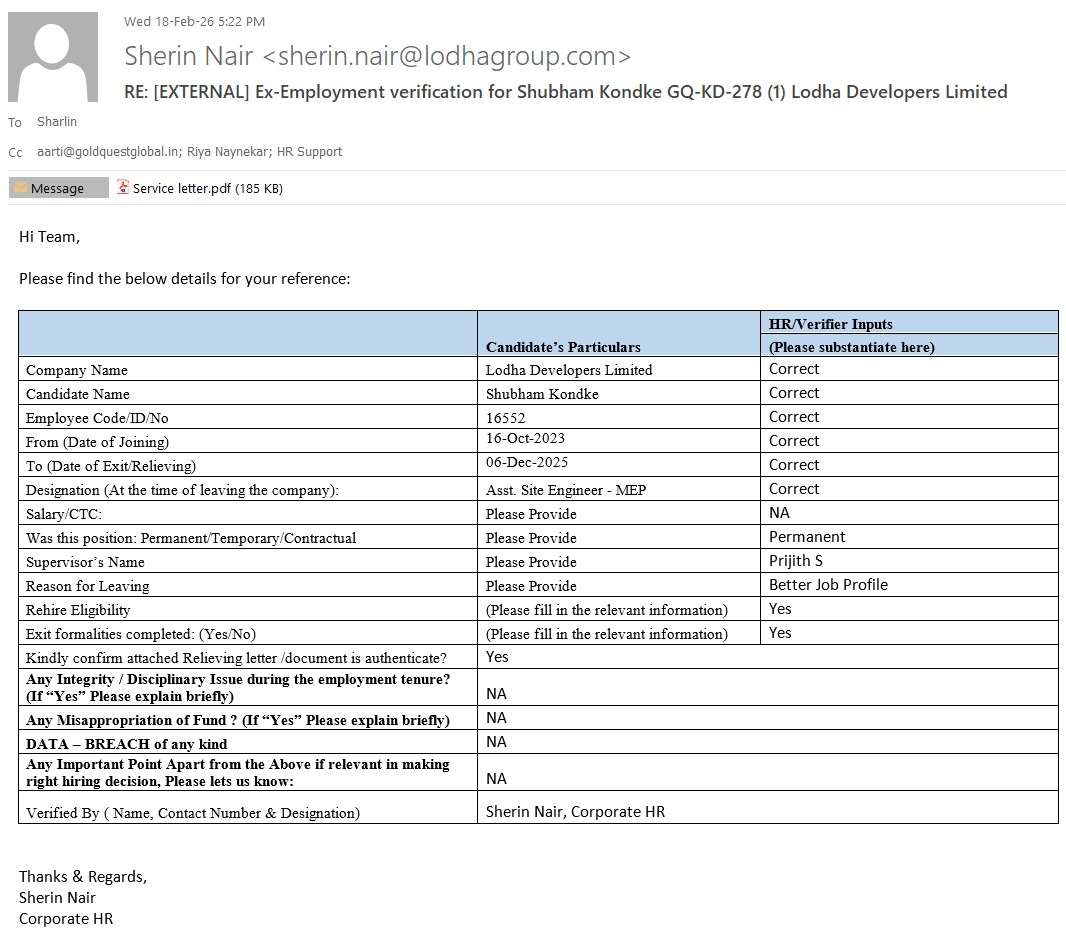Click 'Shubham Kondke' table cell
The width and height of the screenshot is (1066, 931).
click(x=542, y=394)
